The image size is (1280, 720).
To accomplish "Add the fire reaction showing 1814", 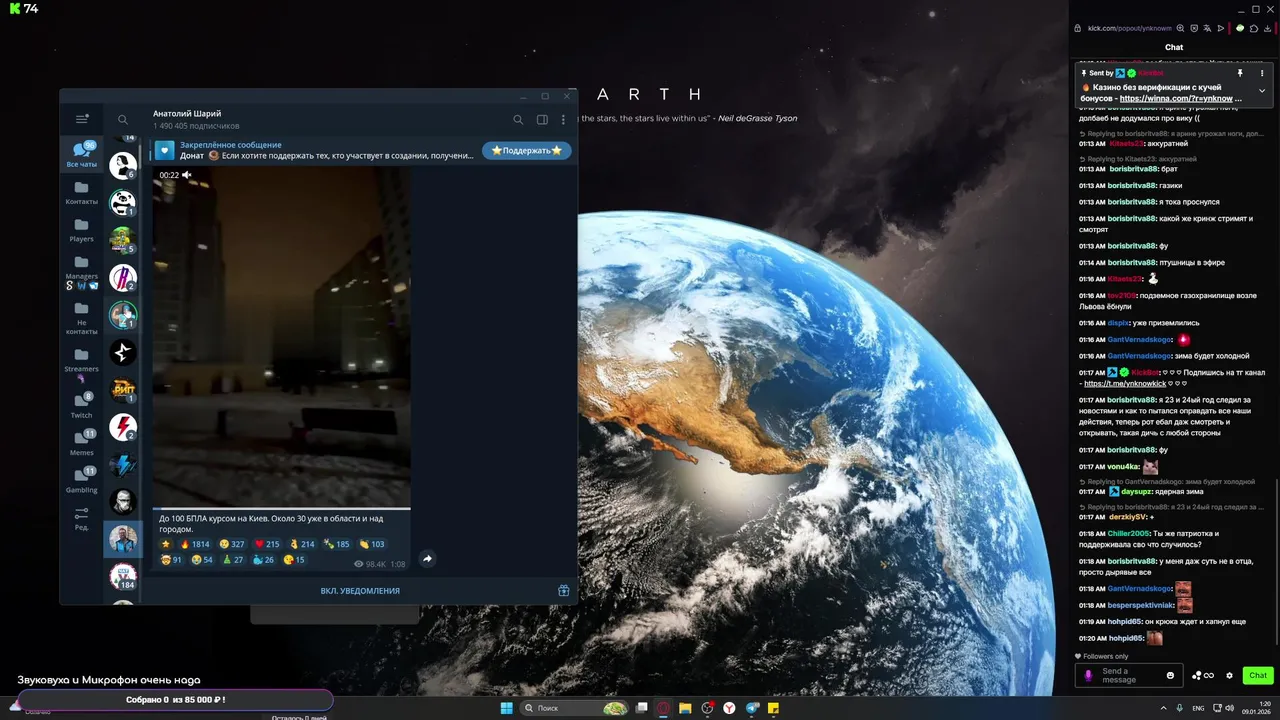I will 195,544.
